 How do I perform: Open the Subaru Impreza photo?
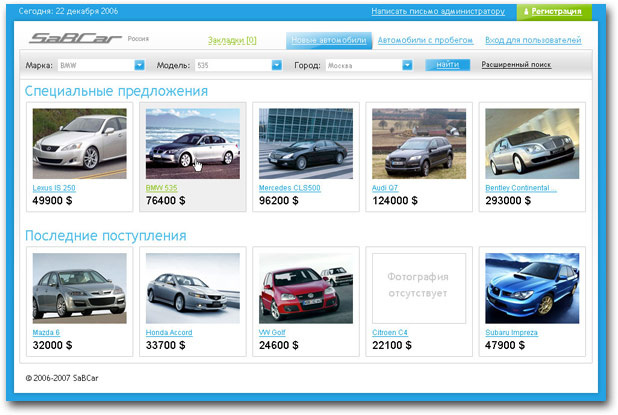click(x=532, y=288)
